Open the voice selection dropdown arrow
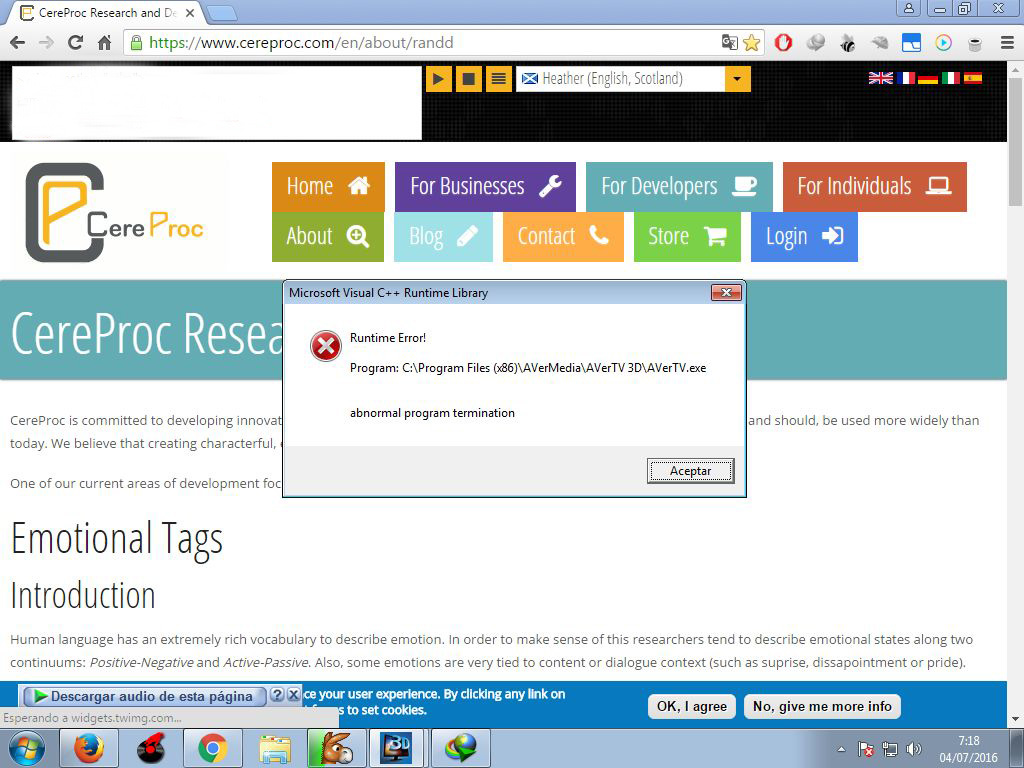This screenshot has width=1024, height=768. [737, 79]
